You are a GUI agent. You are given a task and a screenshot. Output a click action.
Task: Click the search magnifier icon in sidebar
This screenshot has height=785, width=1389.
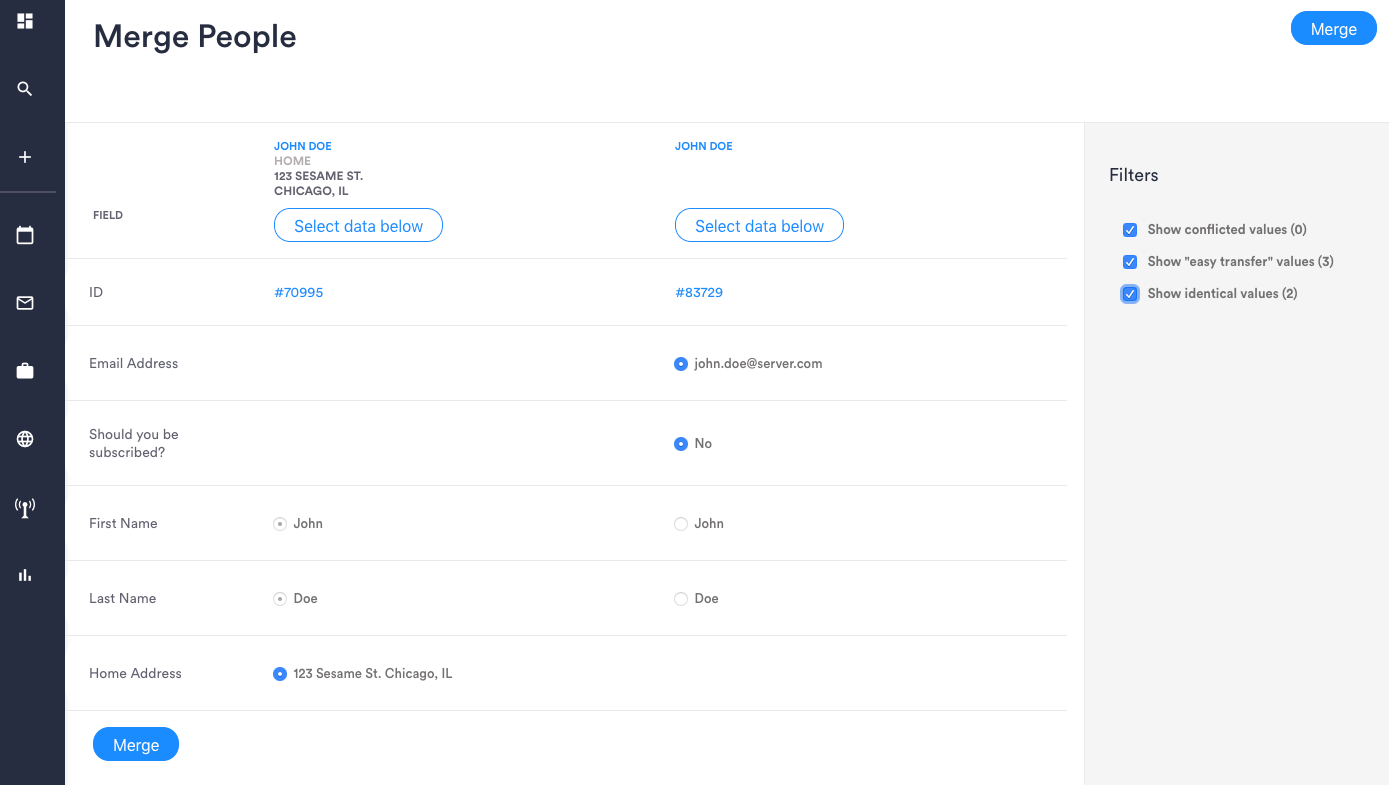coord(25,89)
